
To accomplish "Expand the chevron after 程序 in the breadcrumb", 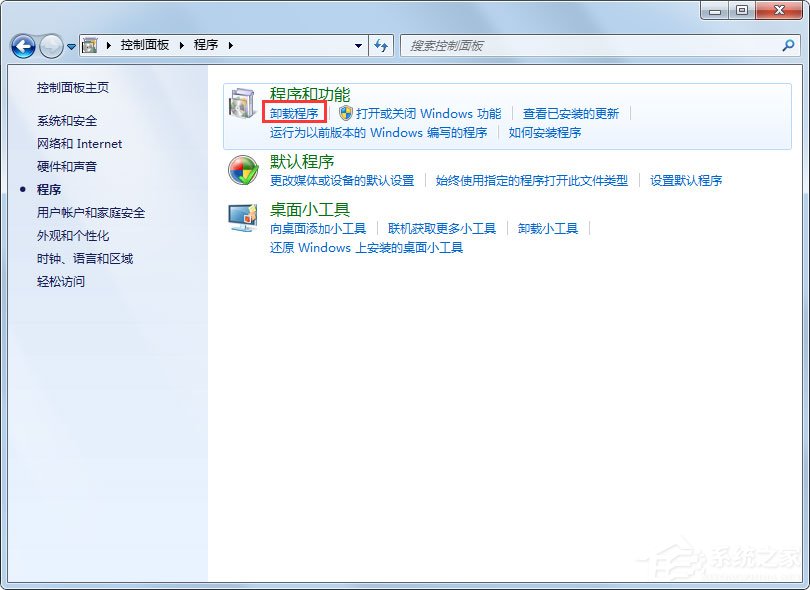I will [232, 44].
